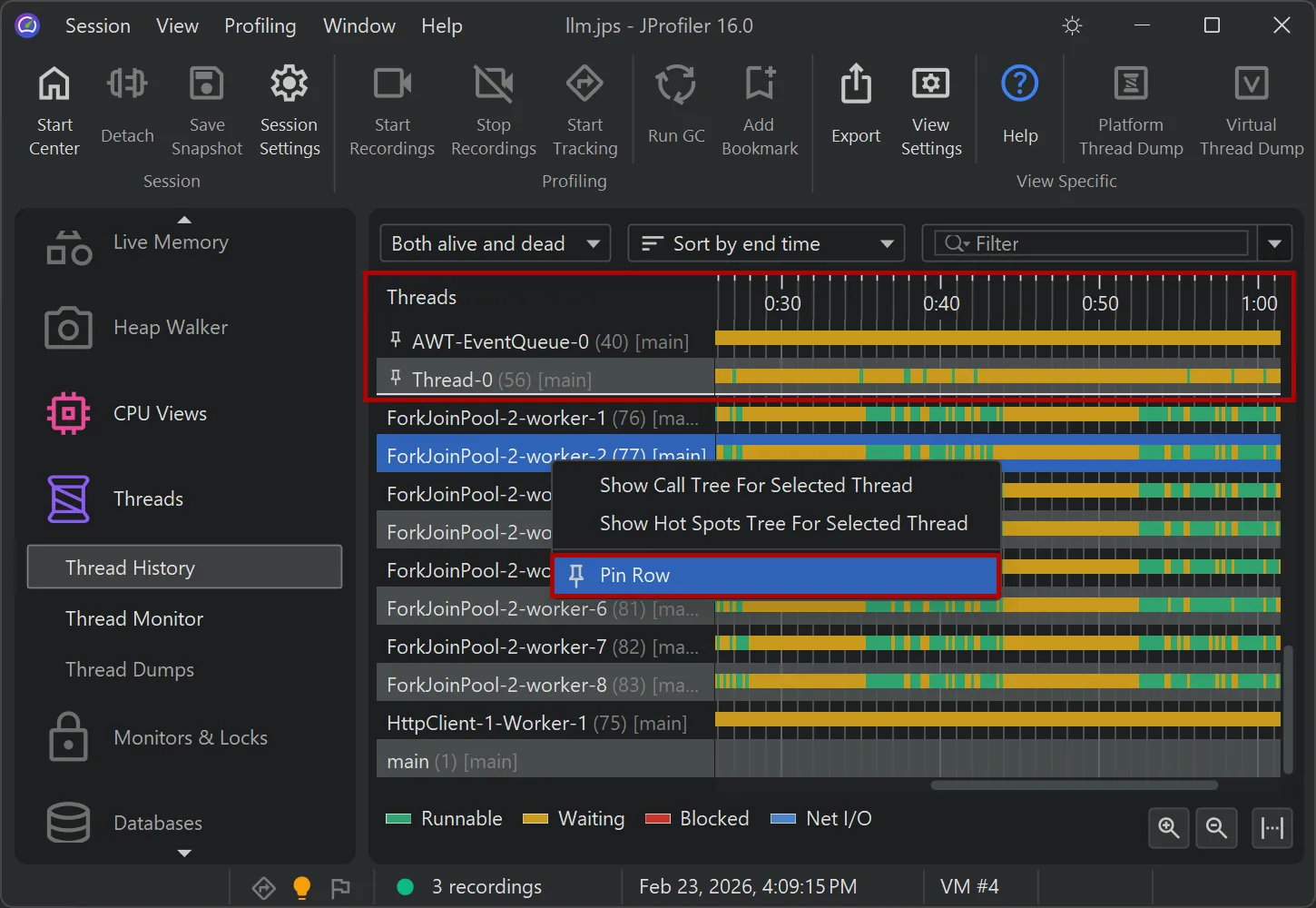This screenshot has width=1316, height=908.
Task: Select the Heap Walker view
Action: (170, 327)
